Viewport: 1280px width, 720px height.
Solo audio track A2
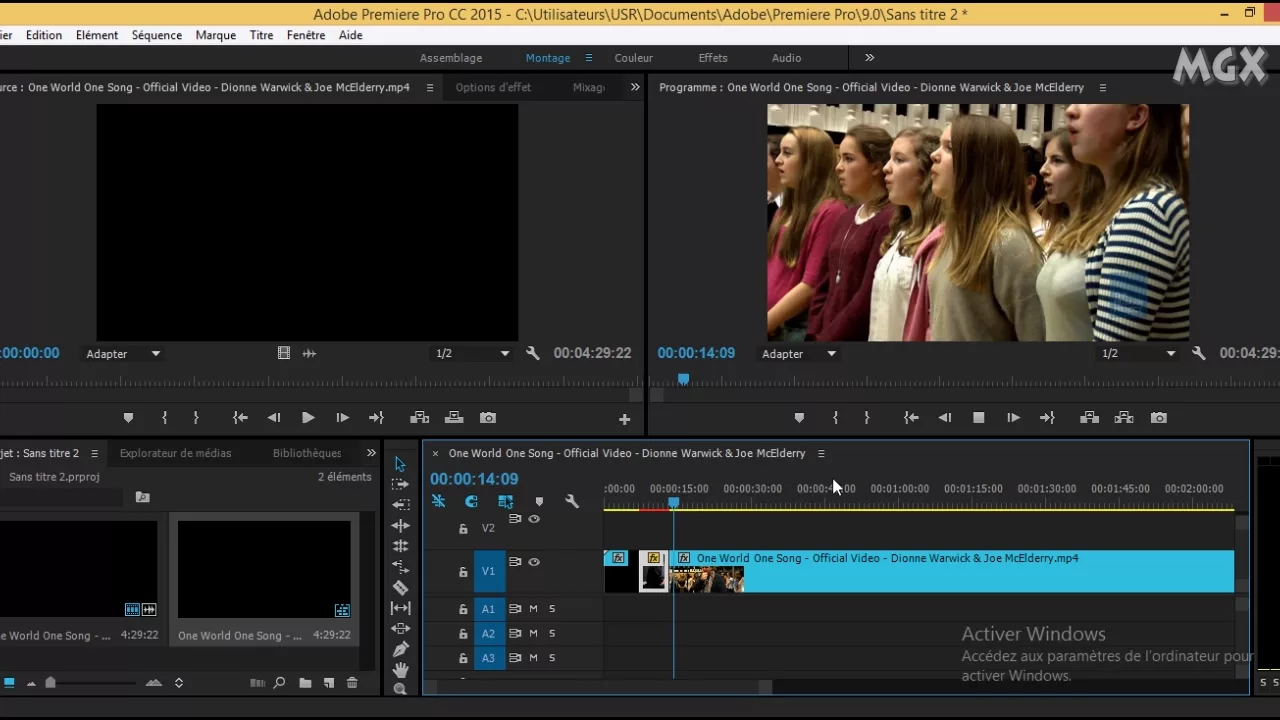(x=552, y=633)
